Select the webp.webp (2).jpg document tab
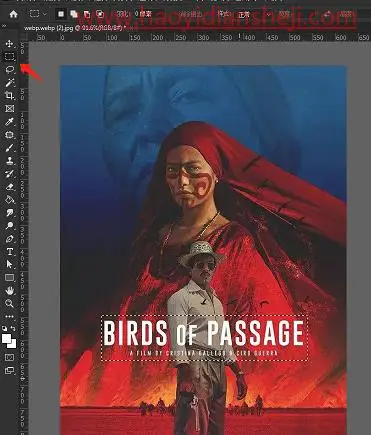Screen dimensions: 371x435 coord(75,28)
